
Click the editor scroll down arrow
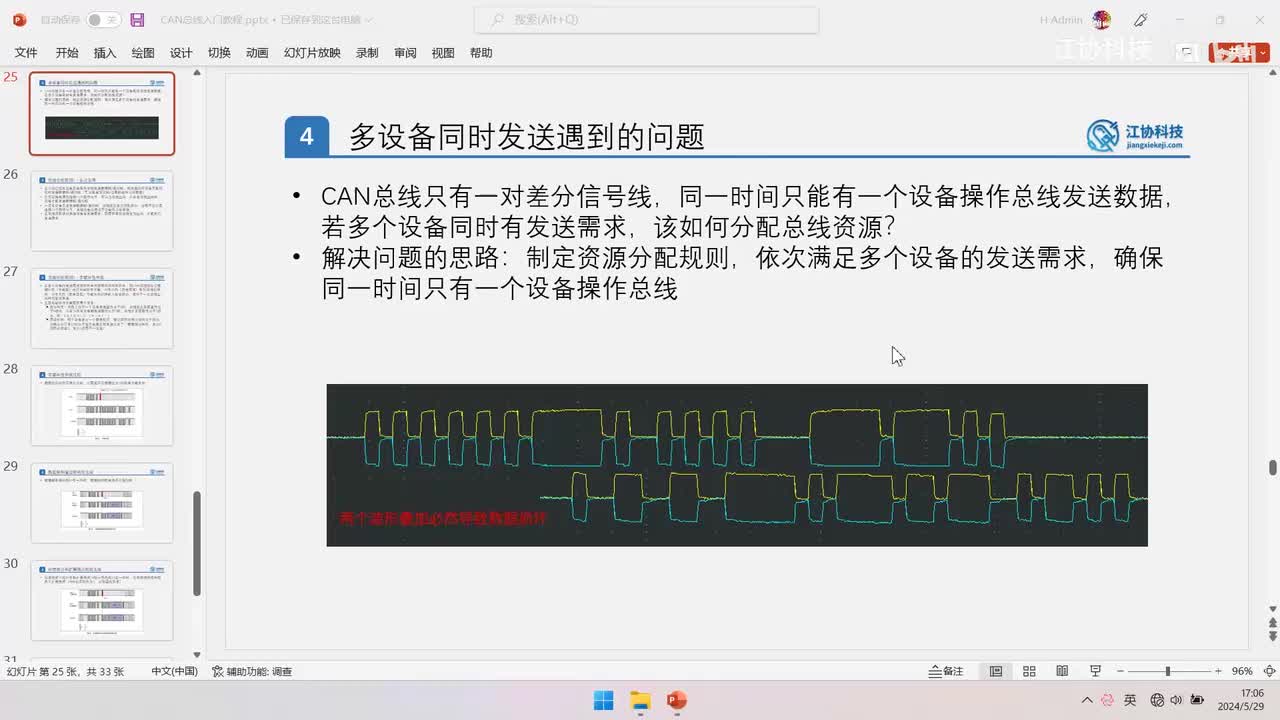1272,607
